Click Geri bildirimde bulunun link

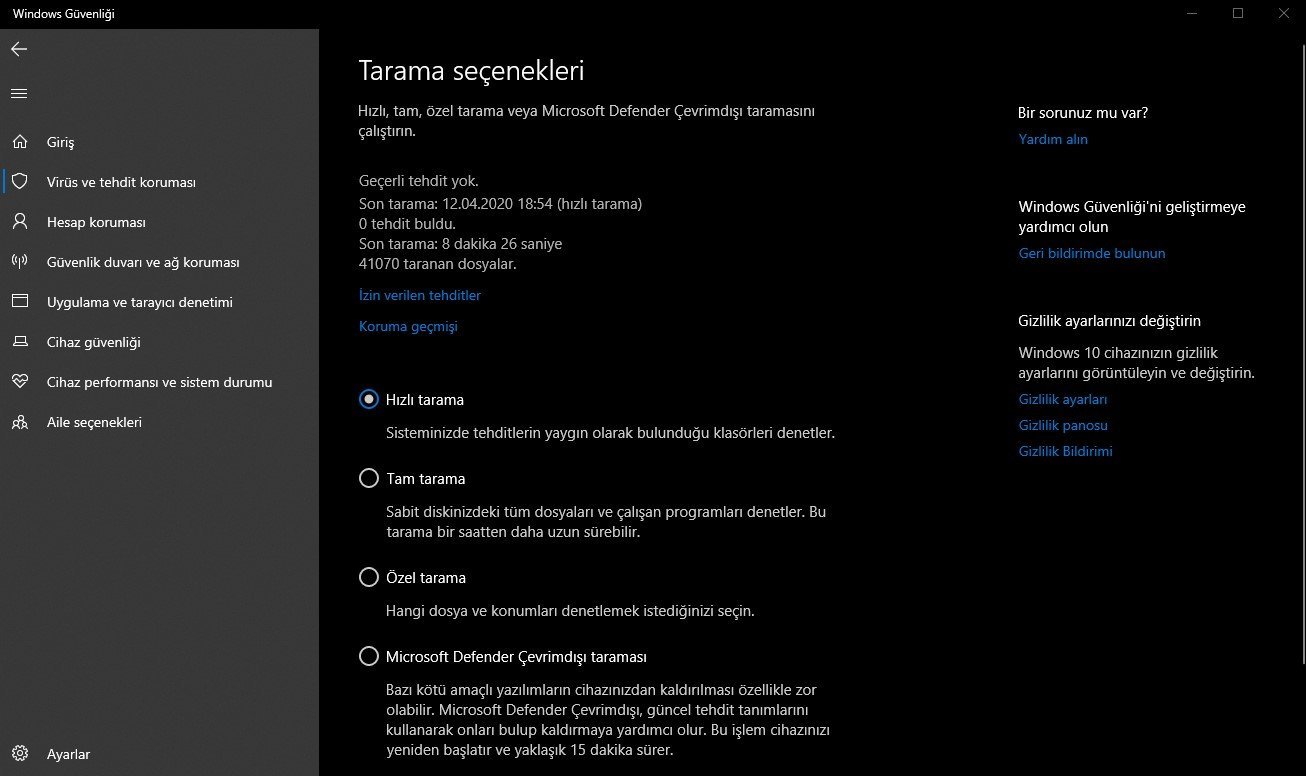tap(1092, 253)
